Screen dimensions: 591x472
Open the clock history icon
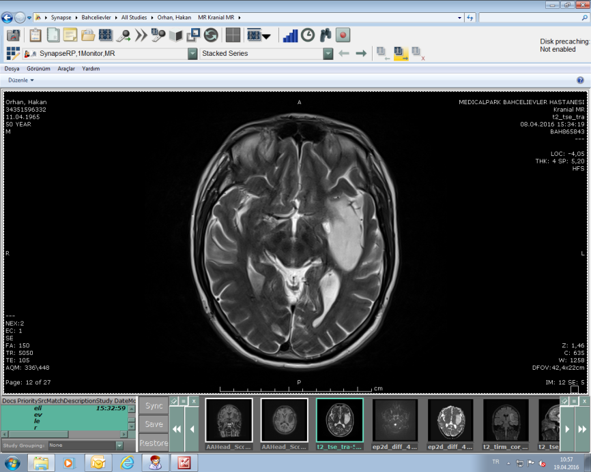308,35
